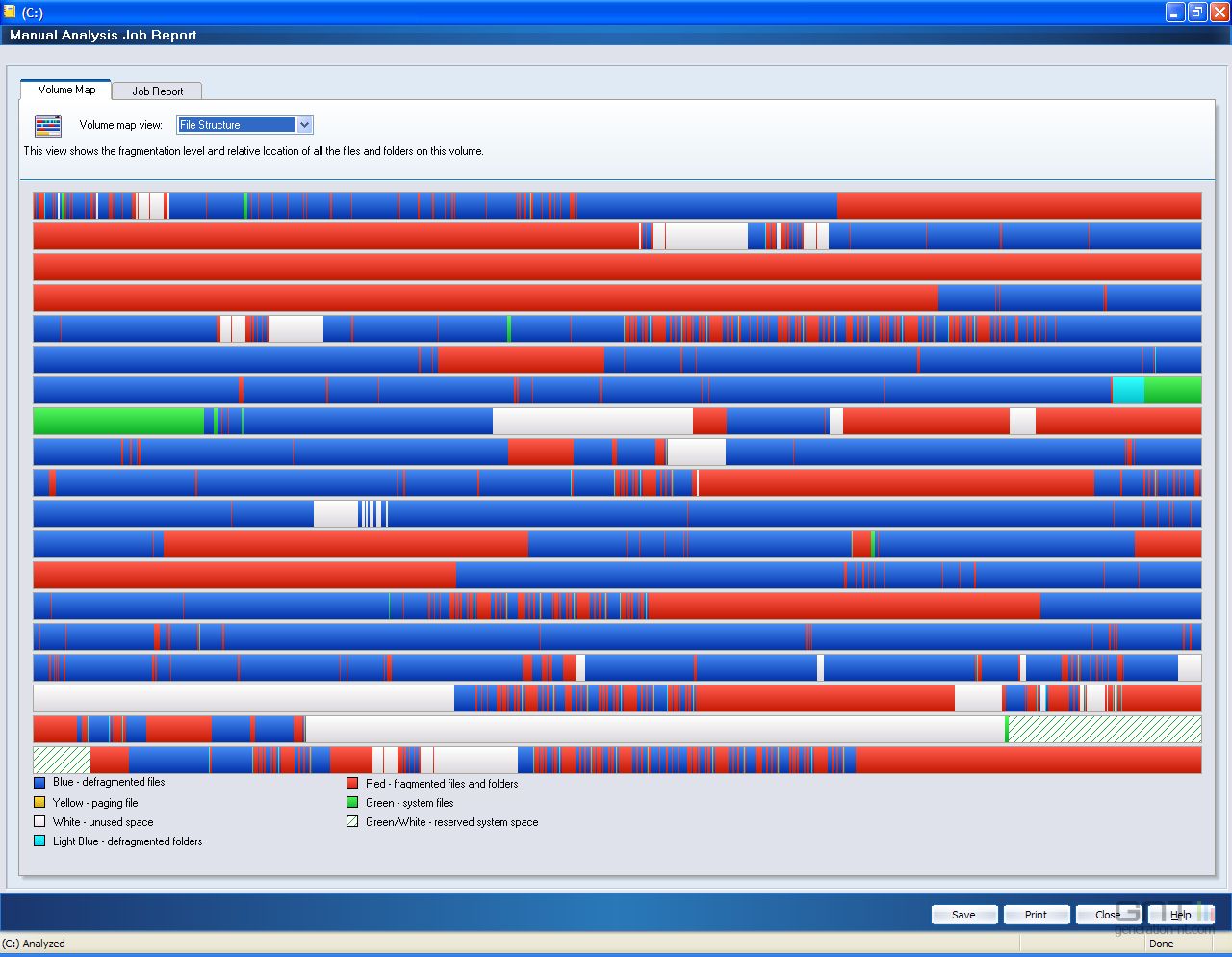Close the window using title bar X

pyautogui.click(x=1219, y=12)
